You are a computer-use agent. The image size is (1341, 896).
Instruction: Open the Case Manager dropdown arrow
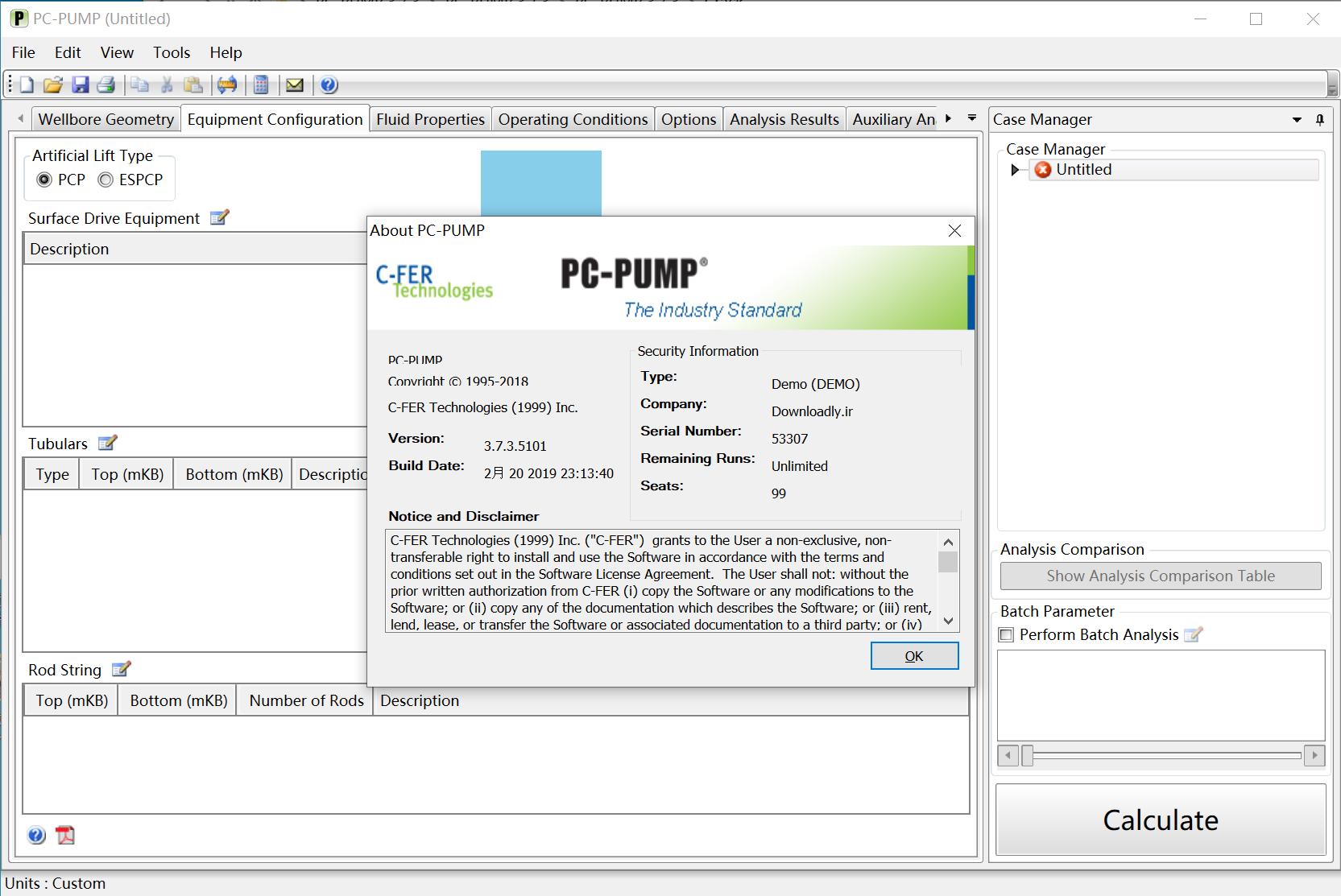click(x=1297, y=119)
